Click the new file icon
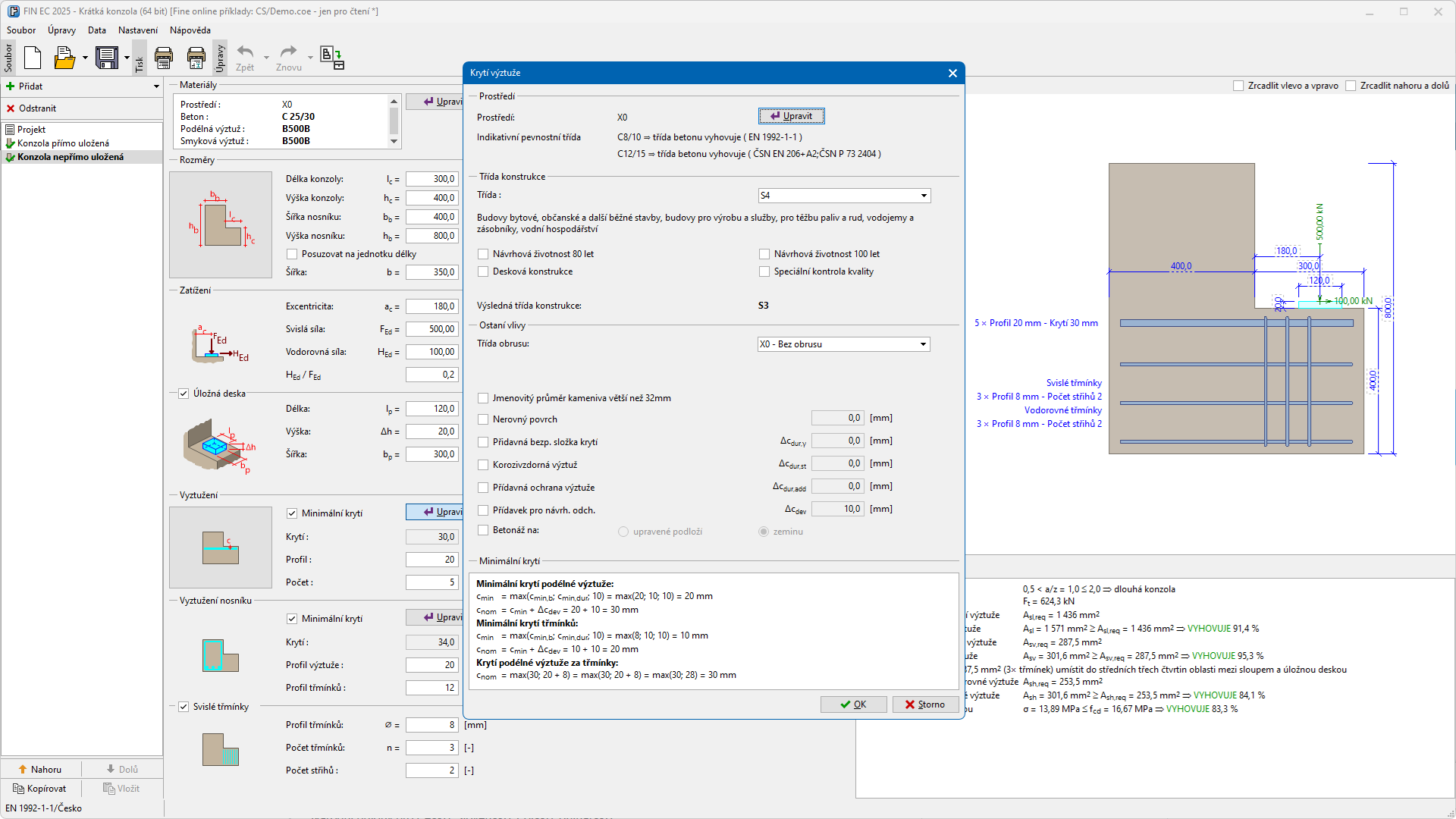This screenshot has height=819, width=1456. [x=32, y=58]
